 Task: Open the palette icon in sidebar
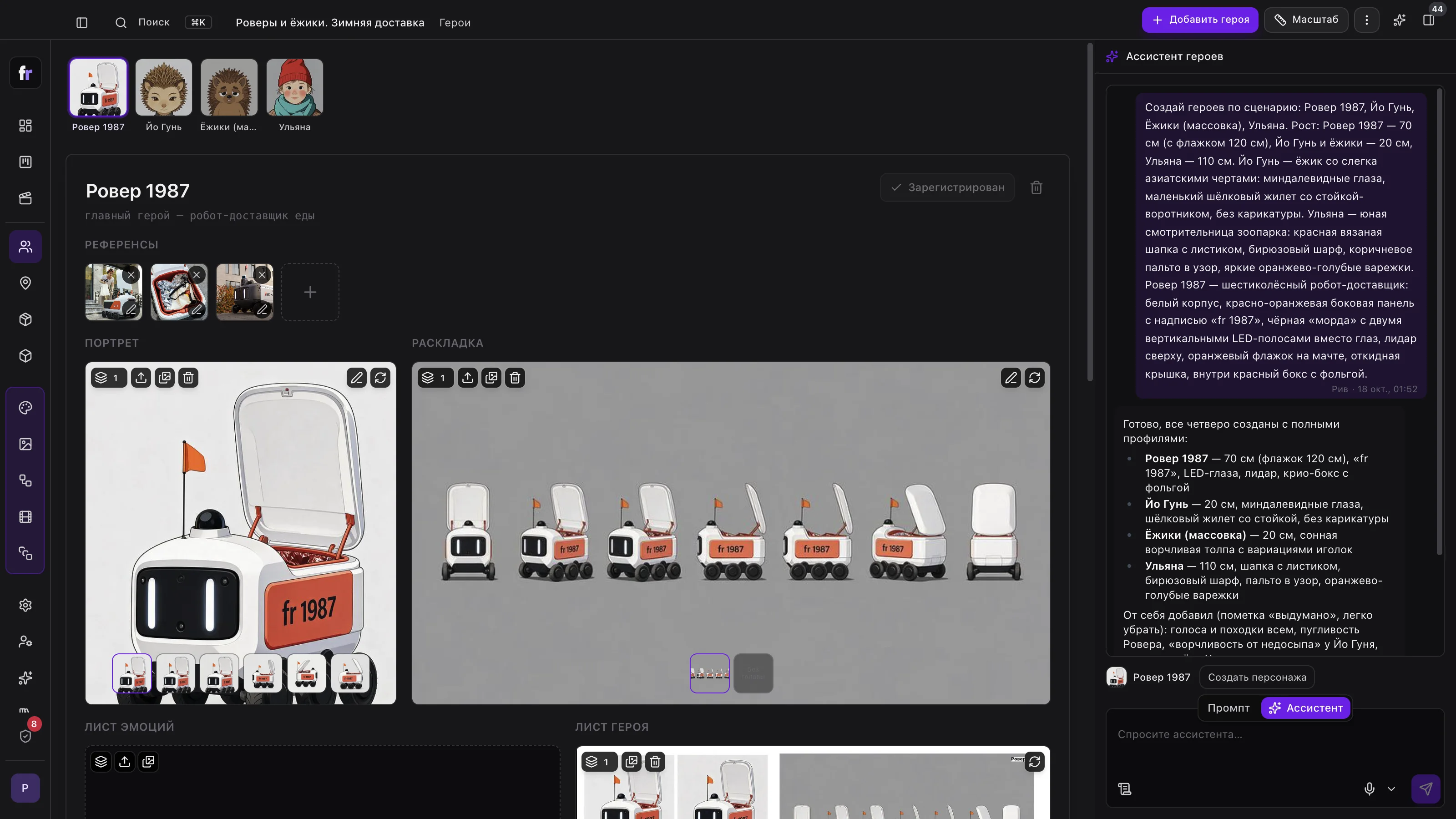click(25, 408)
